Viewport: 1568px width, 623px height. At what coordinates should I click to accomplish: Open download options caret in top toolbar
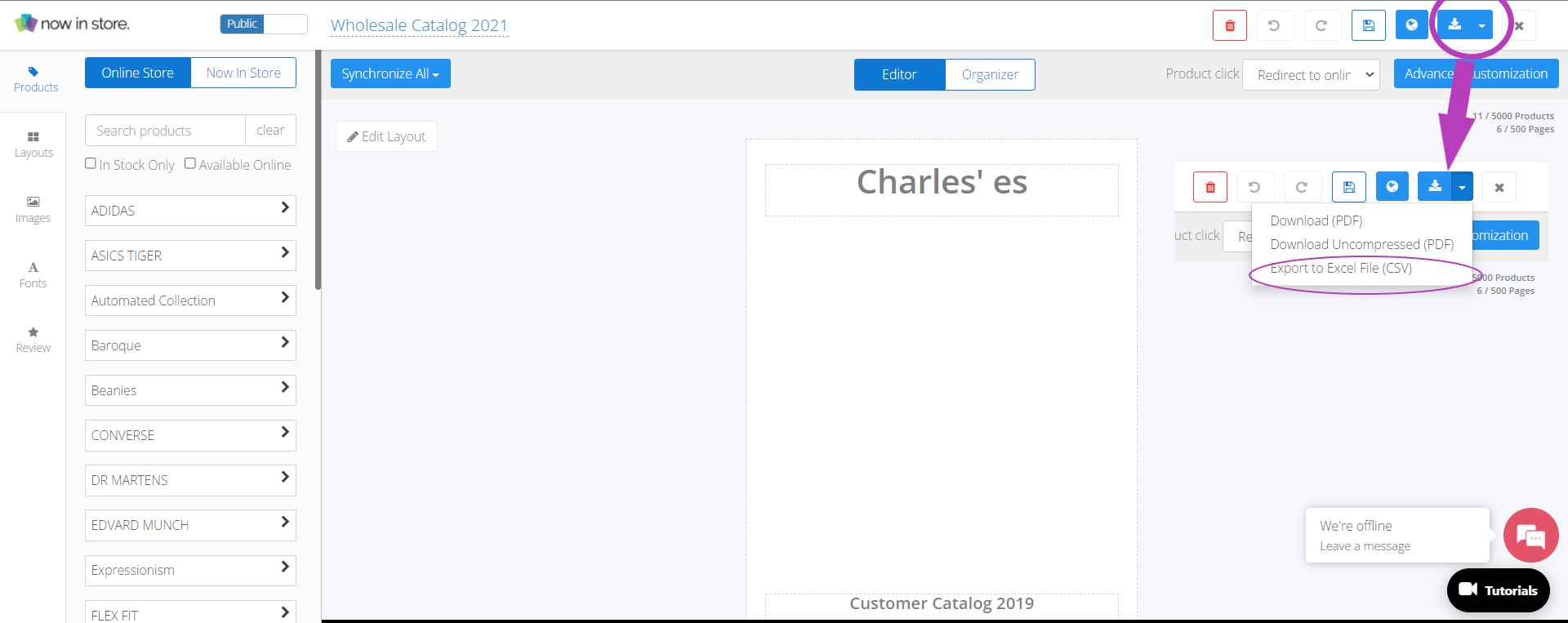[x=1481, y=25]
